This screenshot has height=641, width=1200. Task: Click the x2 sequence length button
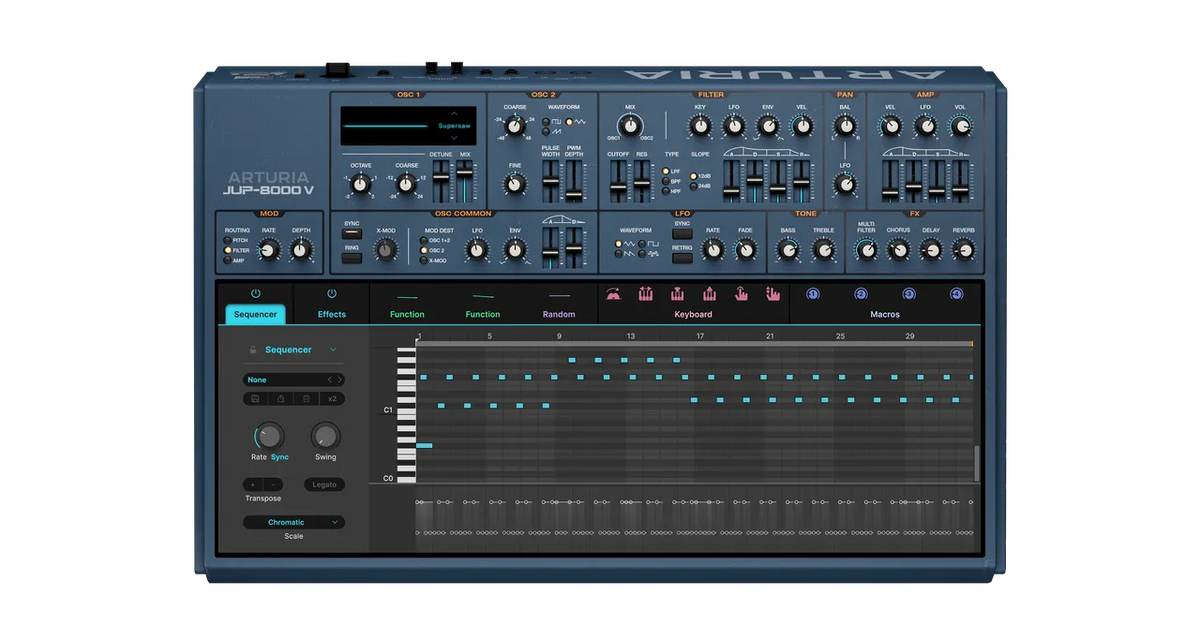(x=333, y=399)
